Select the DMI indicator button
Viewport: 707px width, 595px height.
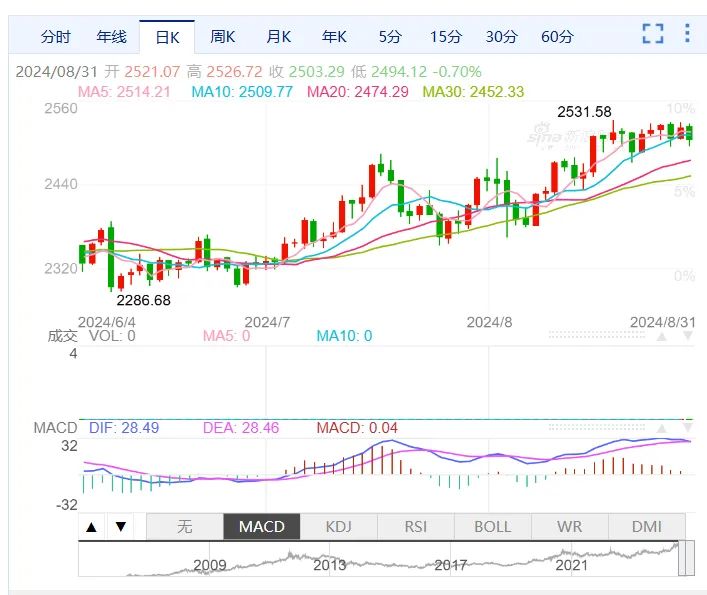[647, 526]
